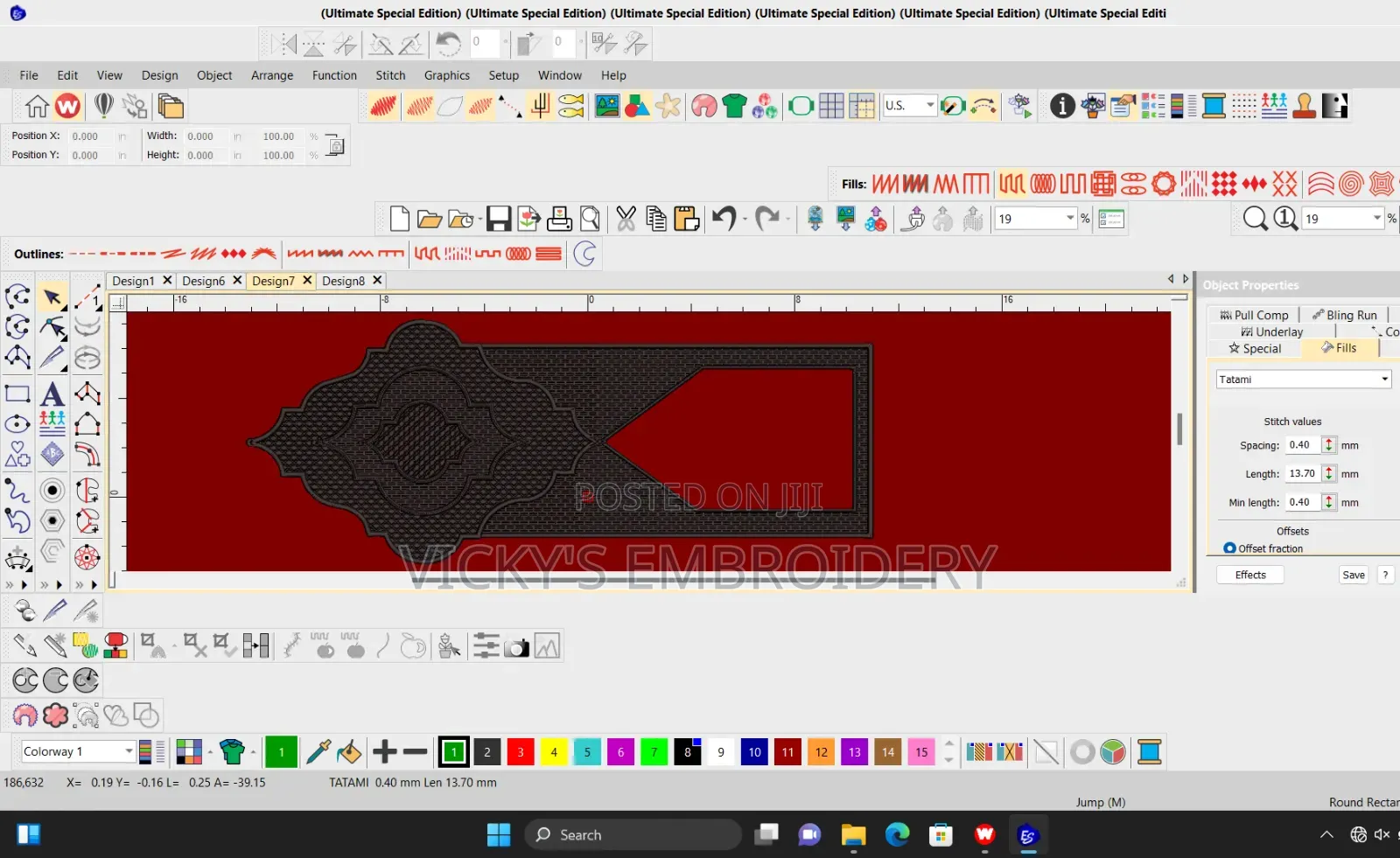Click the question mark help button

tap(1385, 575)
